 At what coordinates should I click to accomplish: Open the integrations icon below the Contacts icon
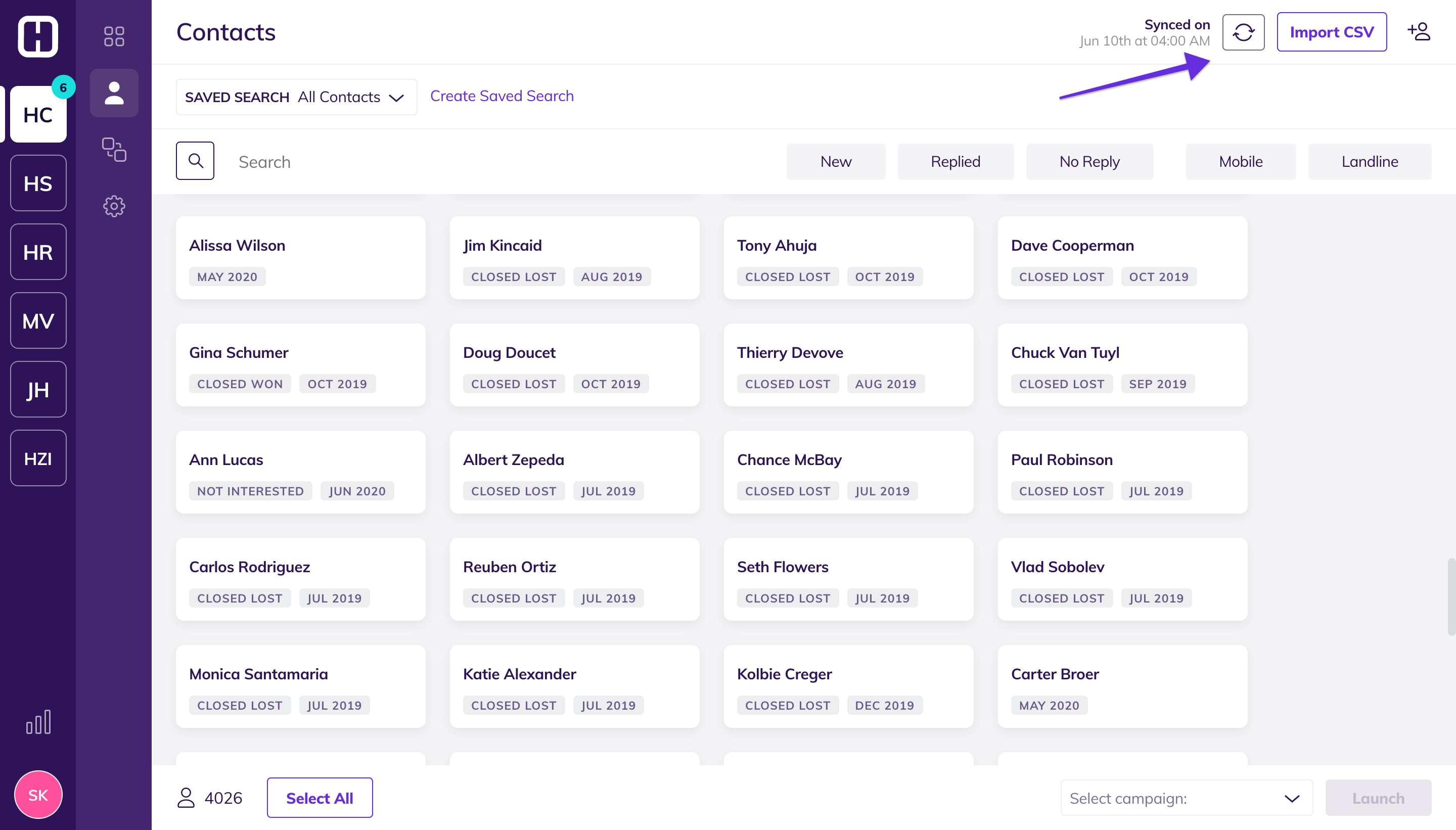[114, 149]
